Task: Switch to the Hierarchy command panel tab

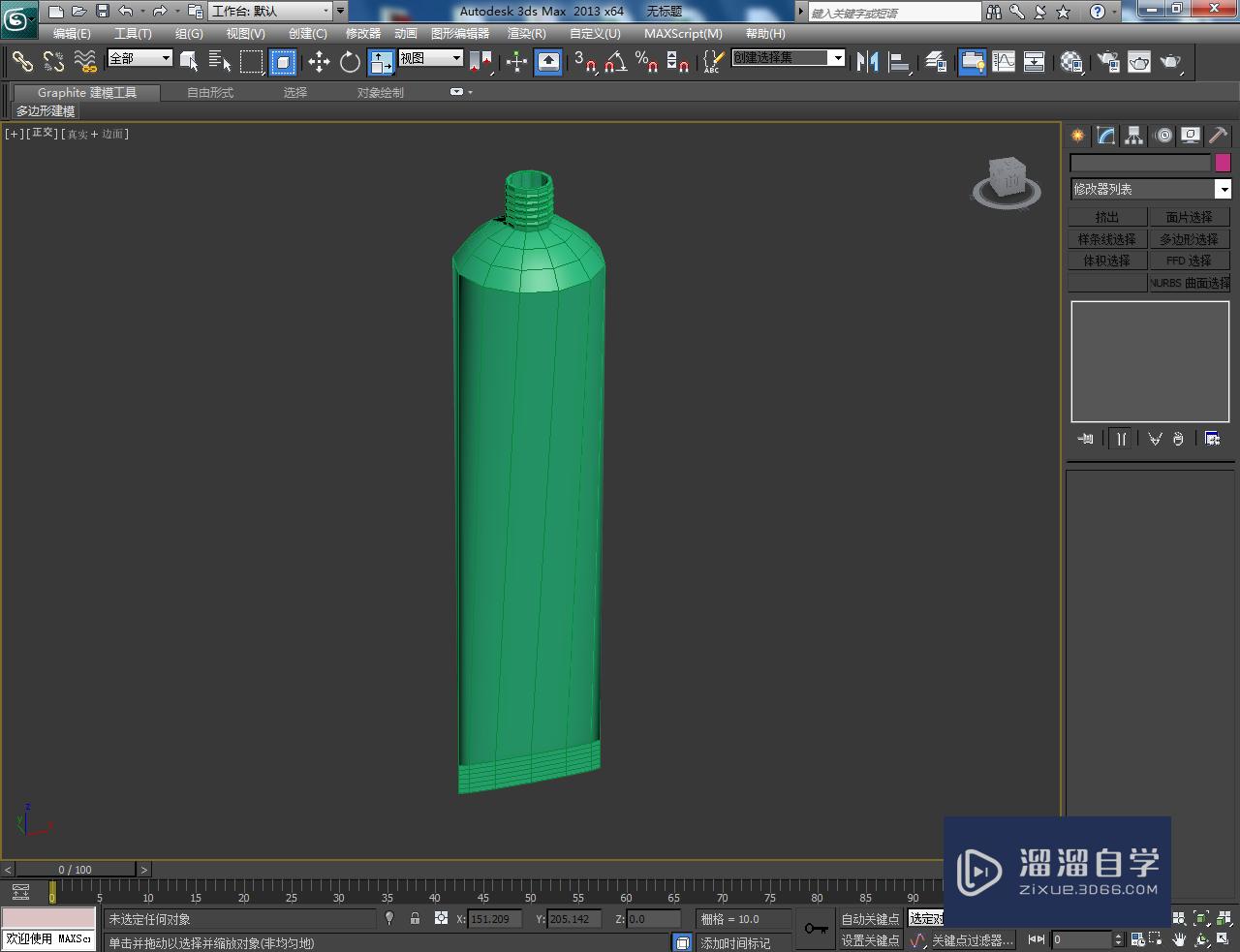Action: 1133,136
